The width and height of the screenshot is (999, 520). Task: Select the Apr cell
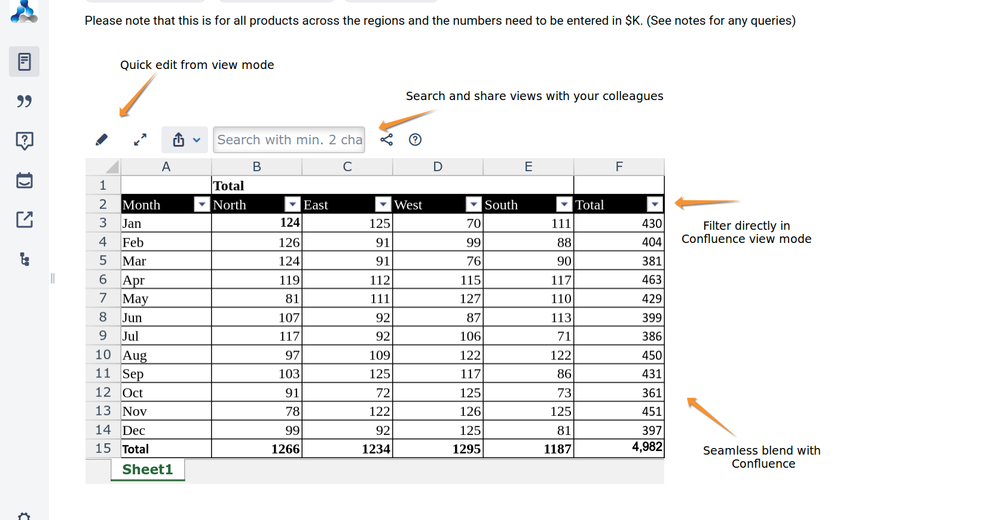pyautogui.click(x=166, y=280)
